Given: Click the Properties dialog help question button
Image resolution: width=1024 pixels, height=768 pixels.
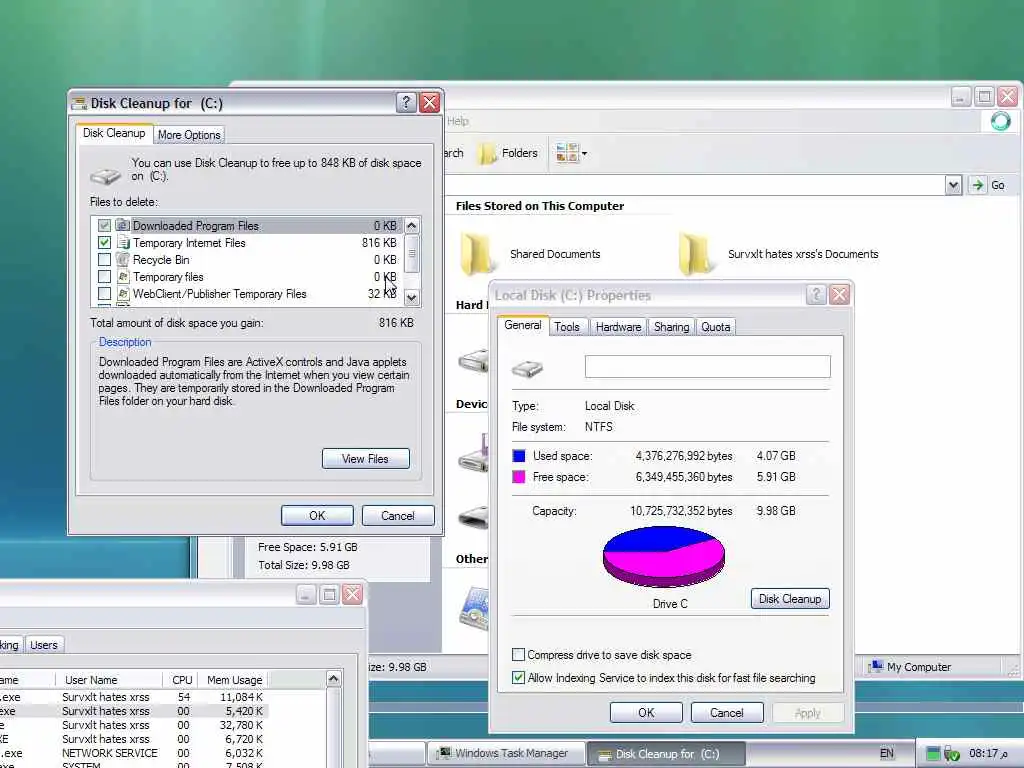Looking at the screenshot, I should [816, 295].
